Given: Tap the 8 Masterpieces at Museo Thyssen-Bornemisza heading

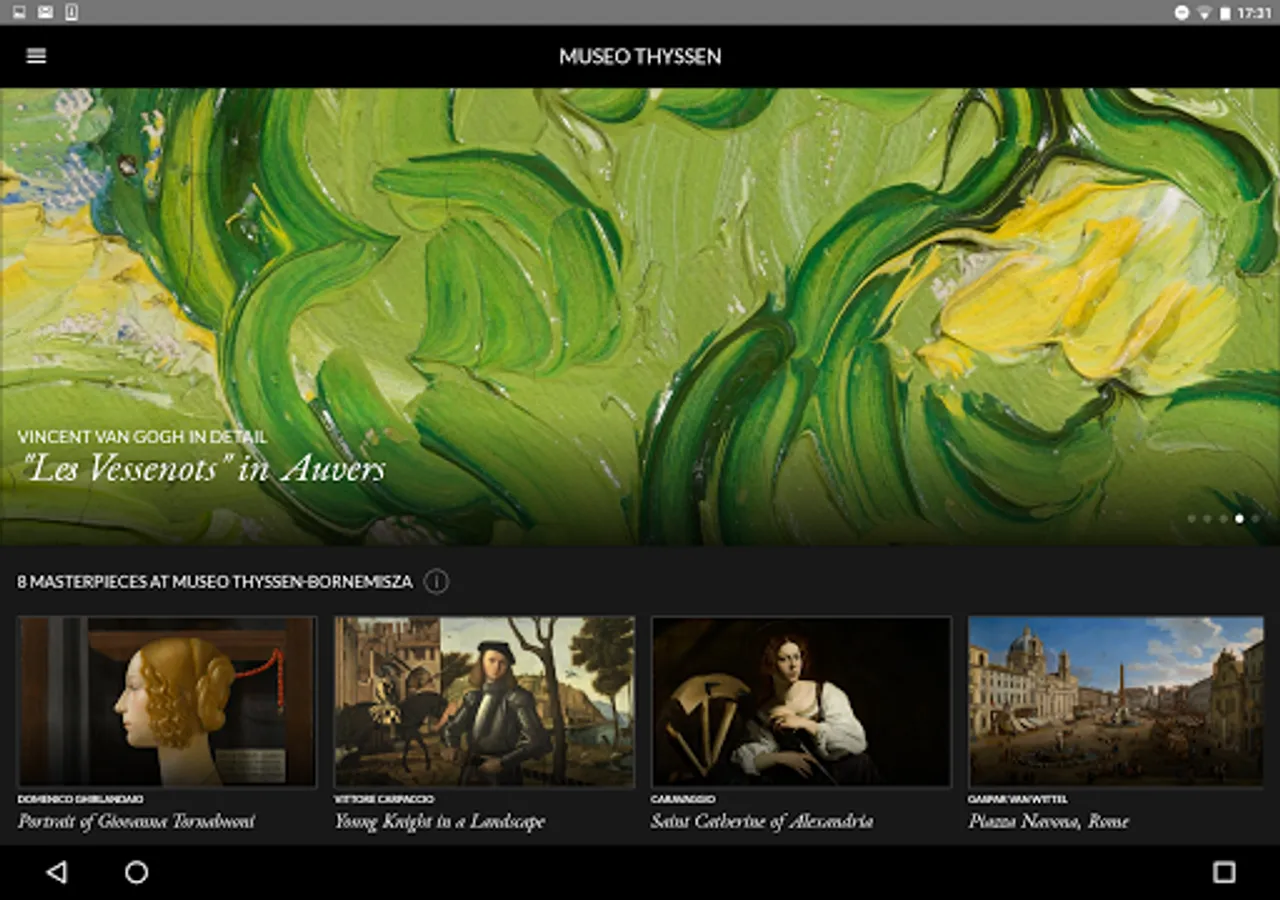Looking at the screenshot, I should (215, 581).
